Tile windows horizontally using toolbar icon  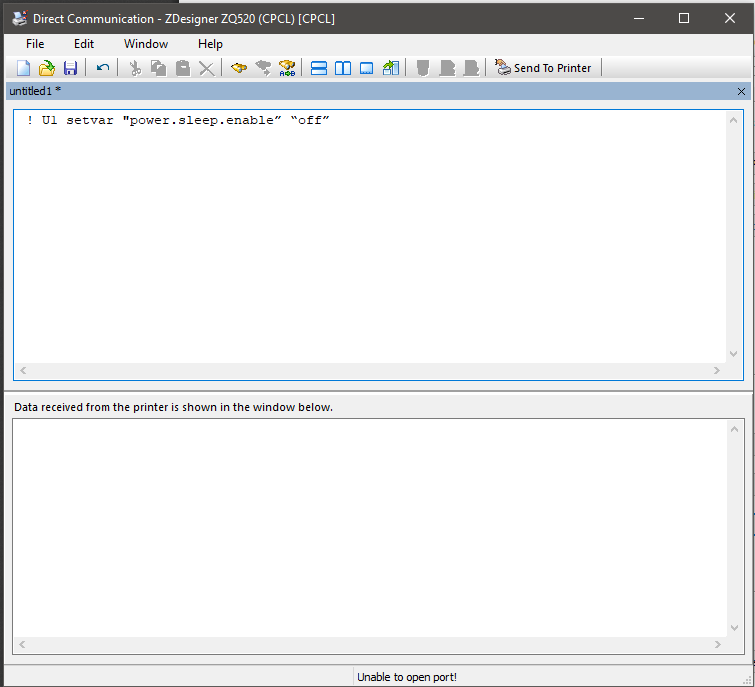click(x=319, y=68)
